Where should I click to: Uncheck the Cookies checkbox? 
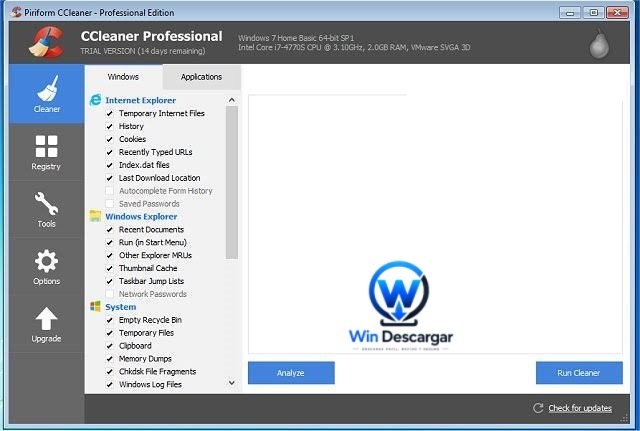click(x=109, y=139)
